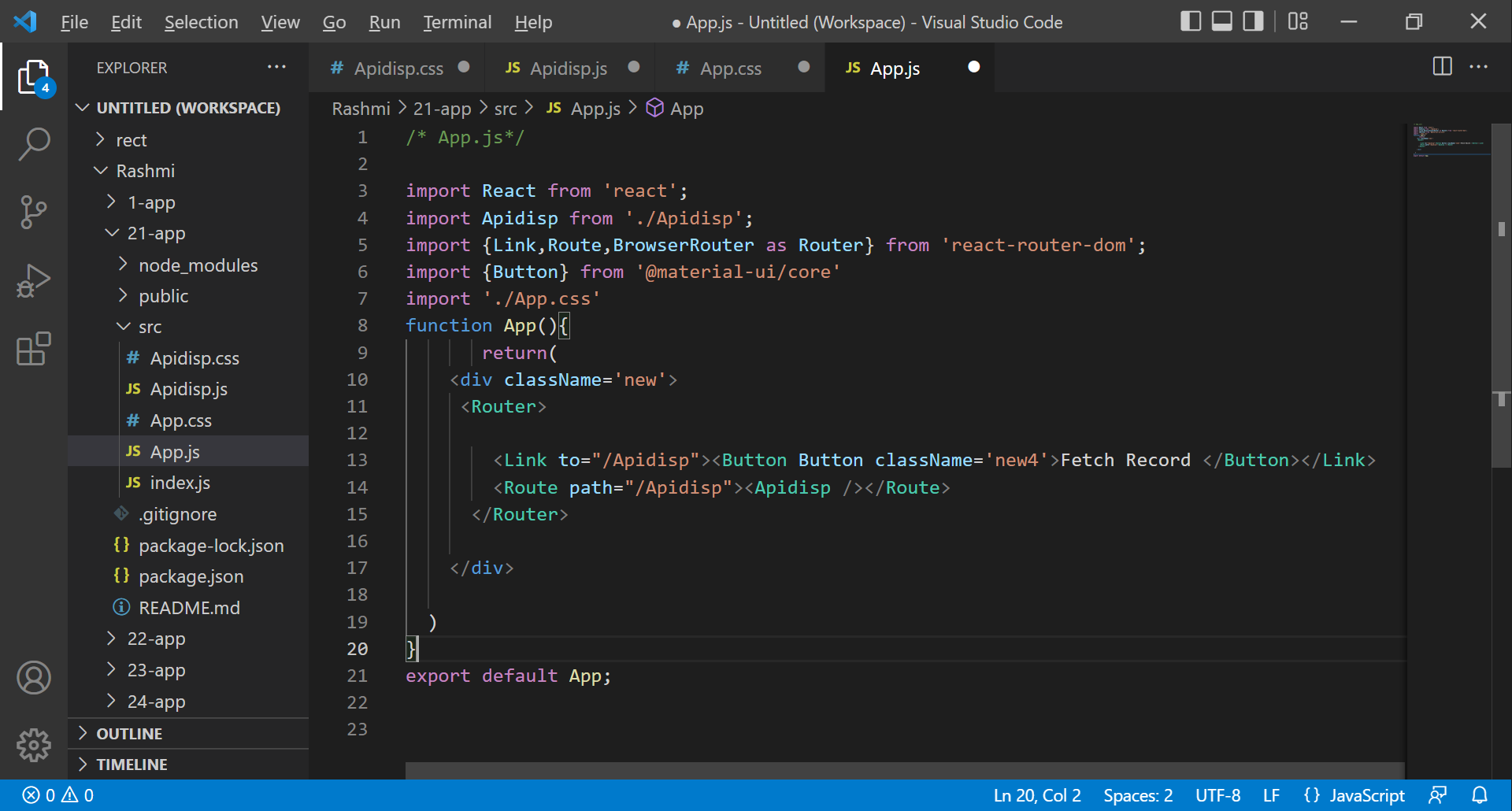
Task: Open Run and Debug view
Action: click(x=34, y=280)
